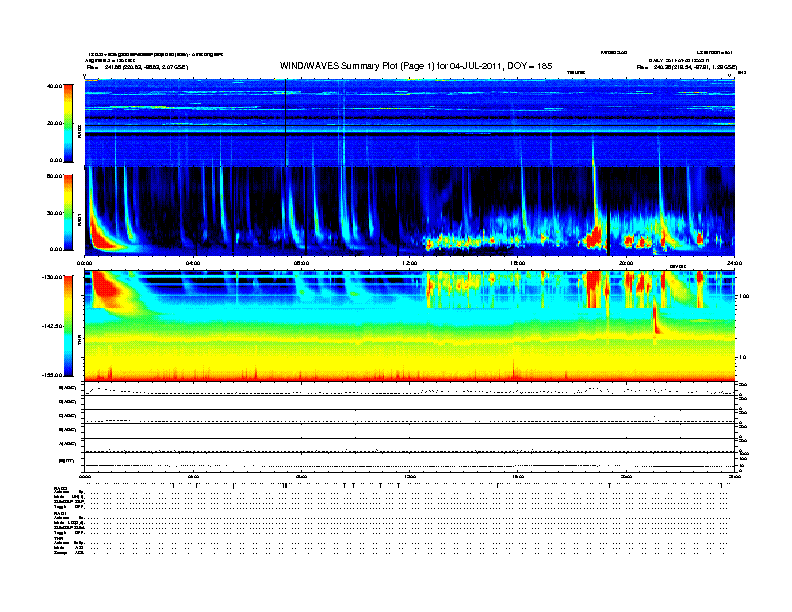Click the RAD2 section header in status table

coord(61,488)
